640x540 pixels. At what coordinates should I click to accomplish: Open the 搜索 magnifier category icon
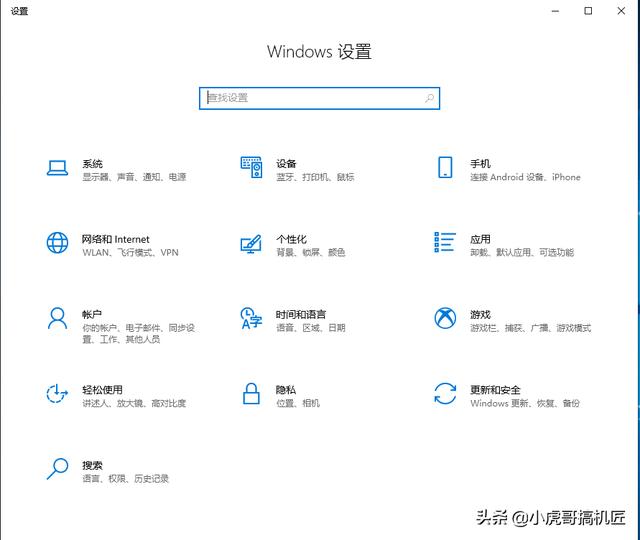click(57, 469)
